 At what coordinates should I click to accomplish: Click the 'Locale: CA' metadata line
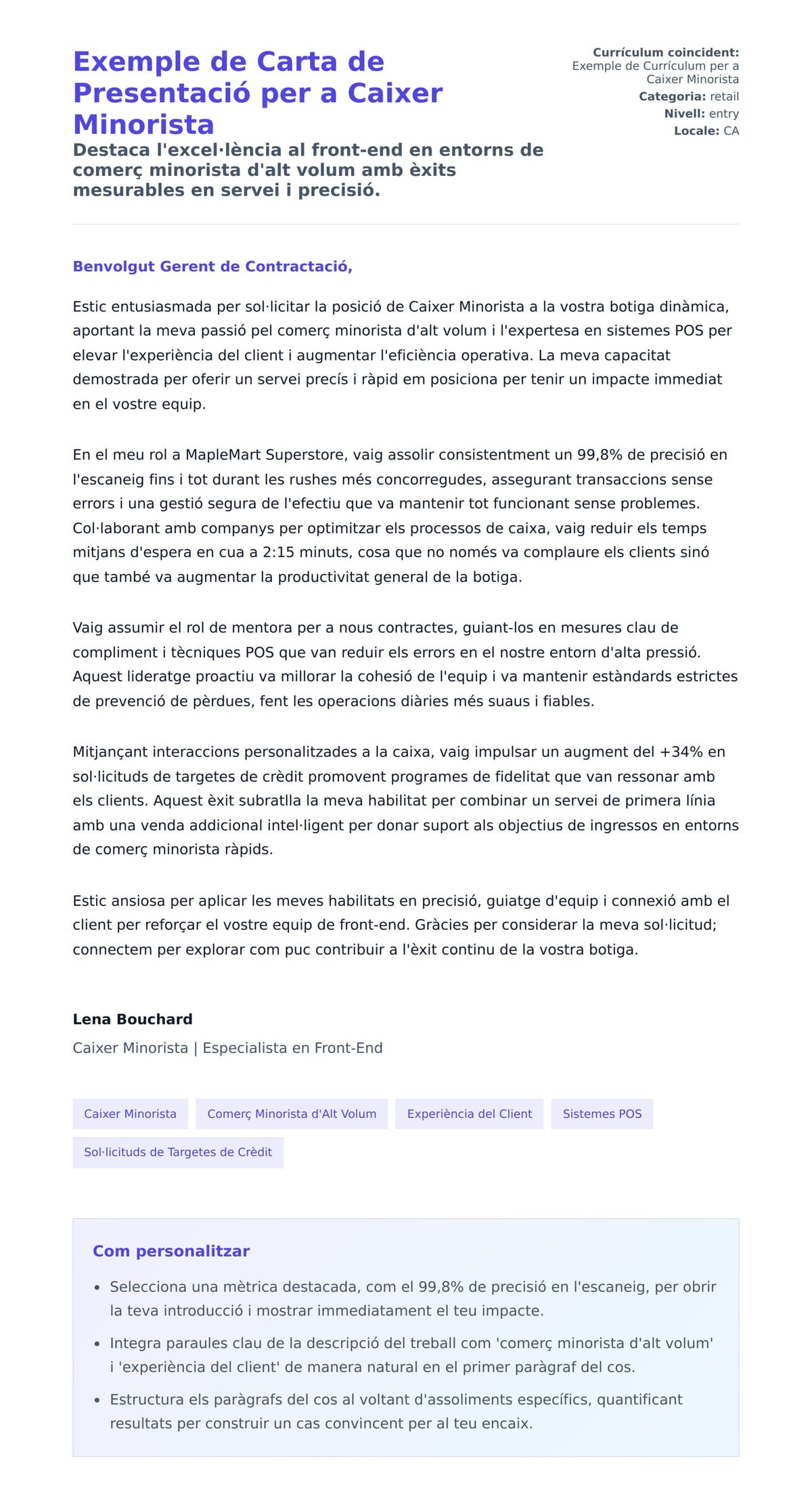pos(706,131)
